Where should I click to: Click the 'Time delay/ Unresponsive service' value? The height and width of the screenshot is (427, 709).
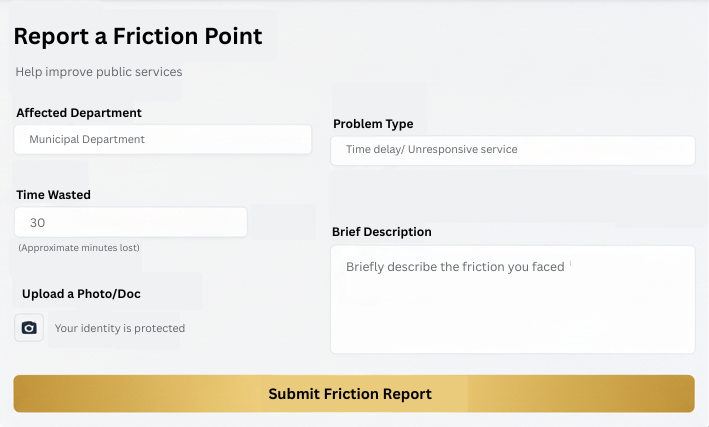tap(432, 150)
